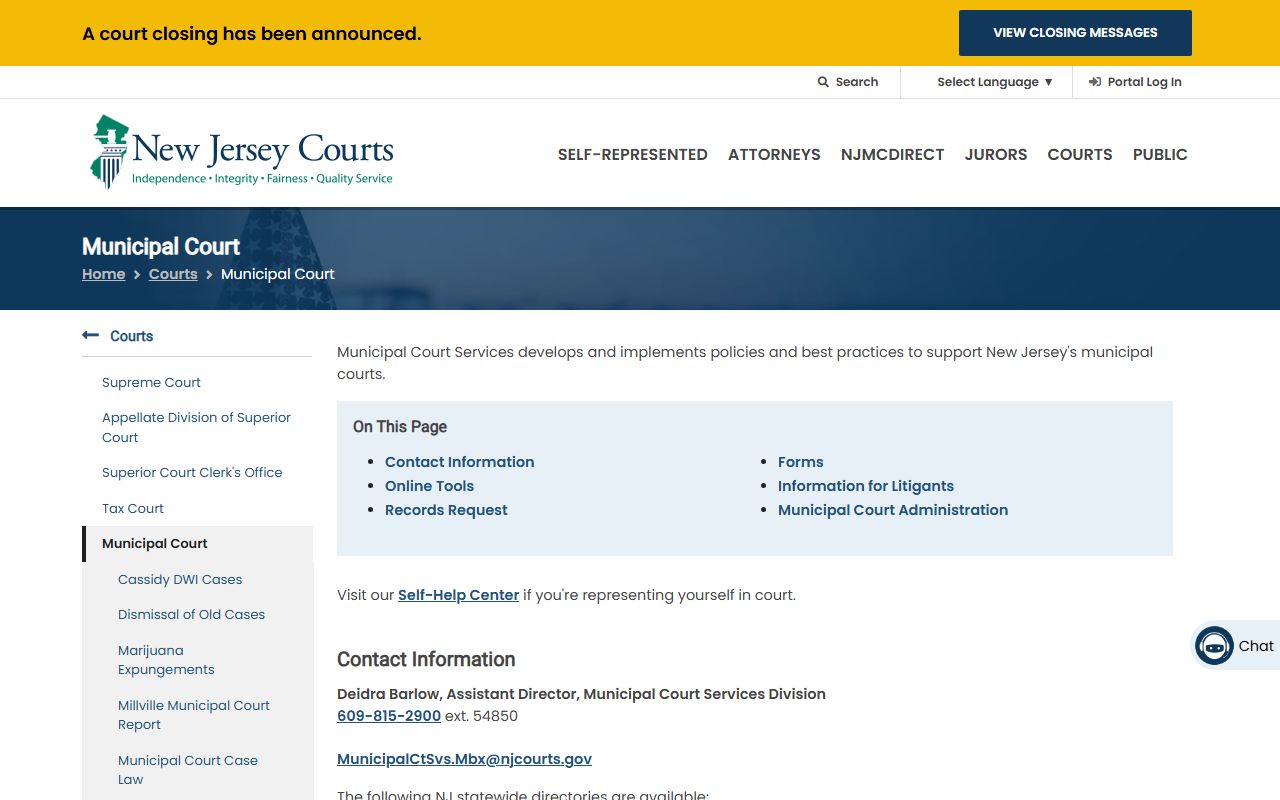
Task: Click the Chat label
Action: [x=1256, y=646]
